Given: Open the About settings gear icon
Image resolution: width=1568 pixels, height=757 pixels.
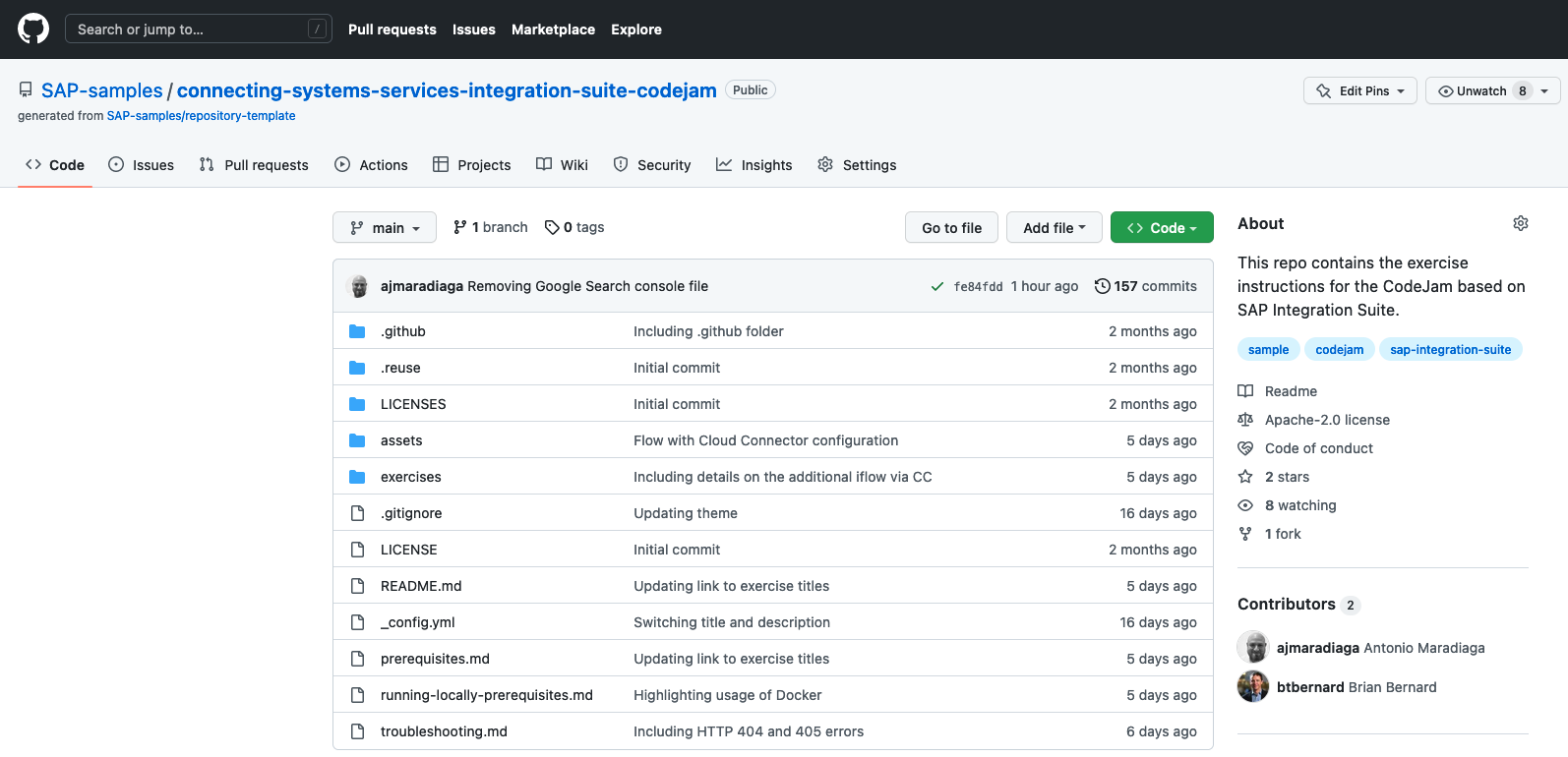Looking at the screenshot, I should click(1520, 223).
